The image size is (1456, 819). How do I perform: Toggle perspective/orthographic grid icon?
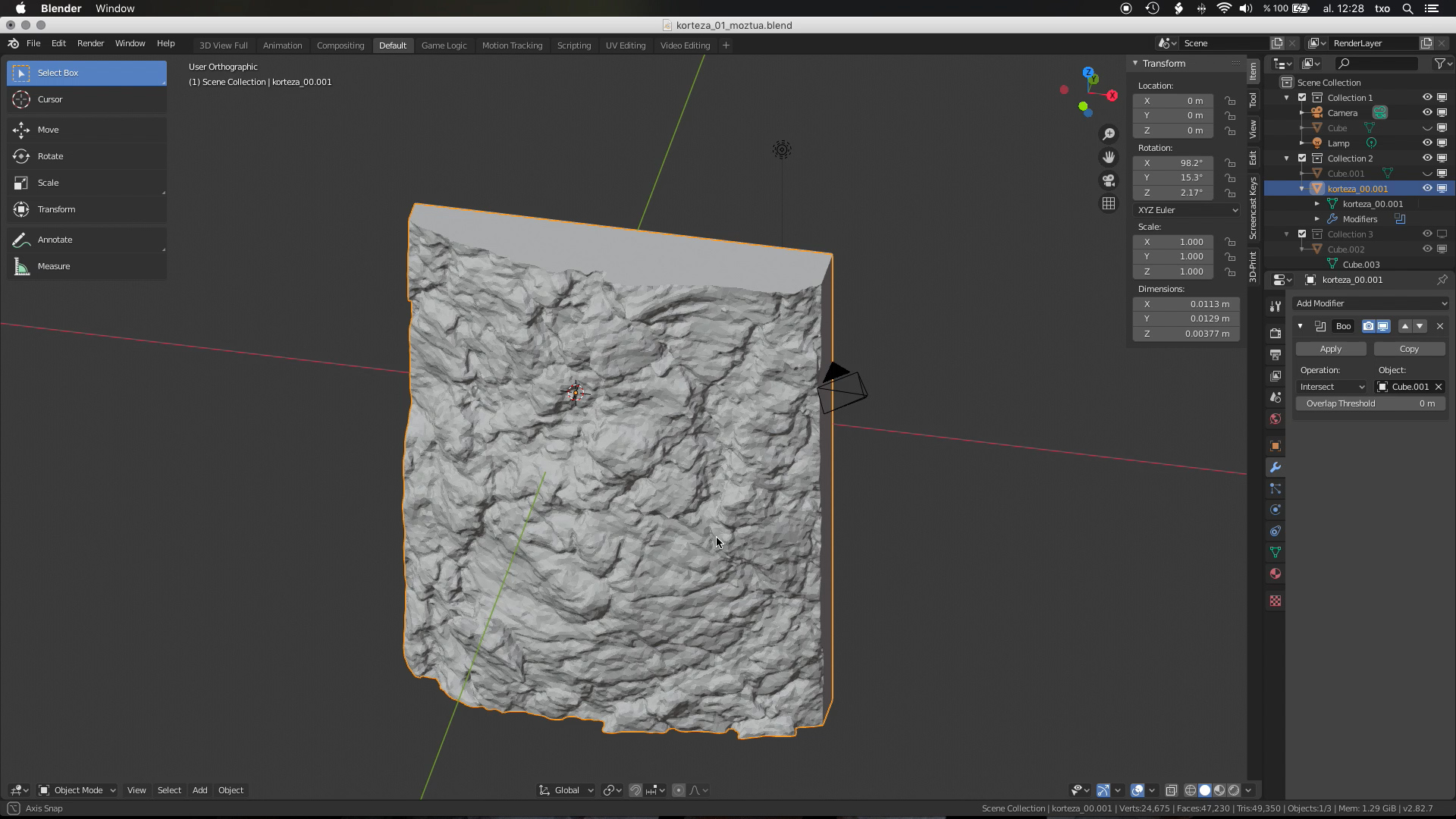pos(1109,203)
